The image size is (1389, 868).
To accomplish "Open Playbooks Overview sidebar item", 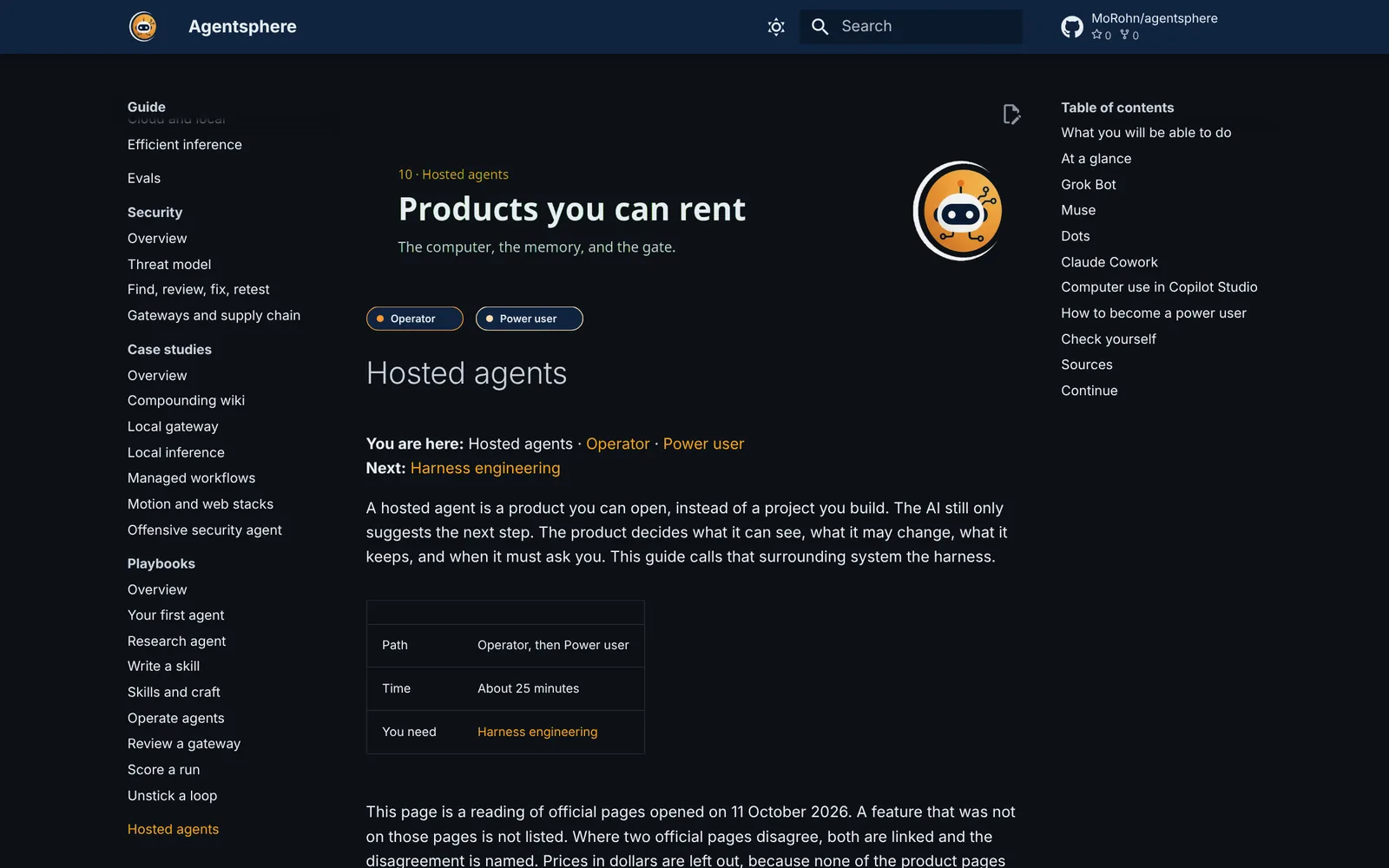I will click(157, 590).
